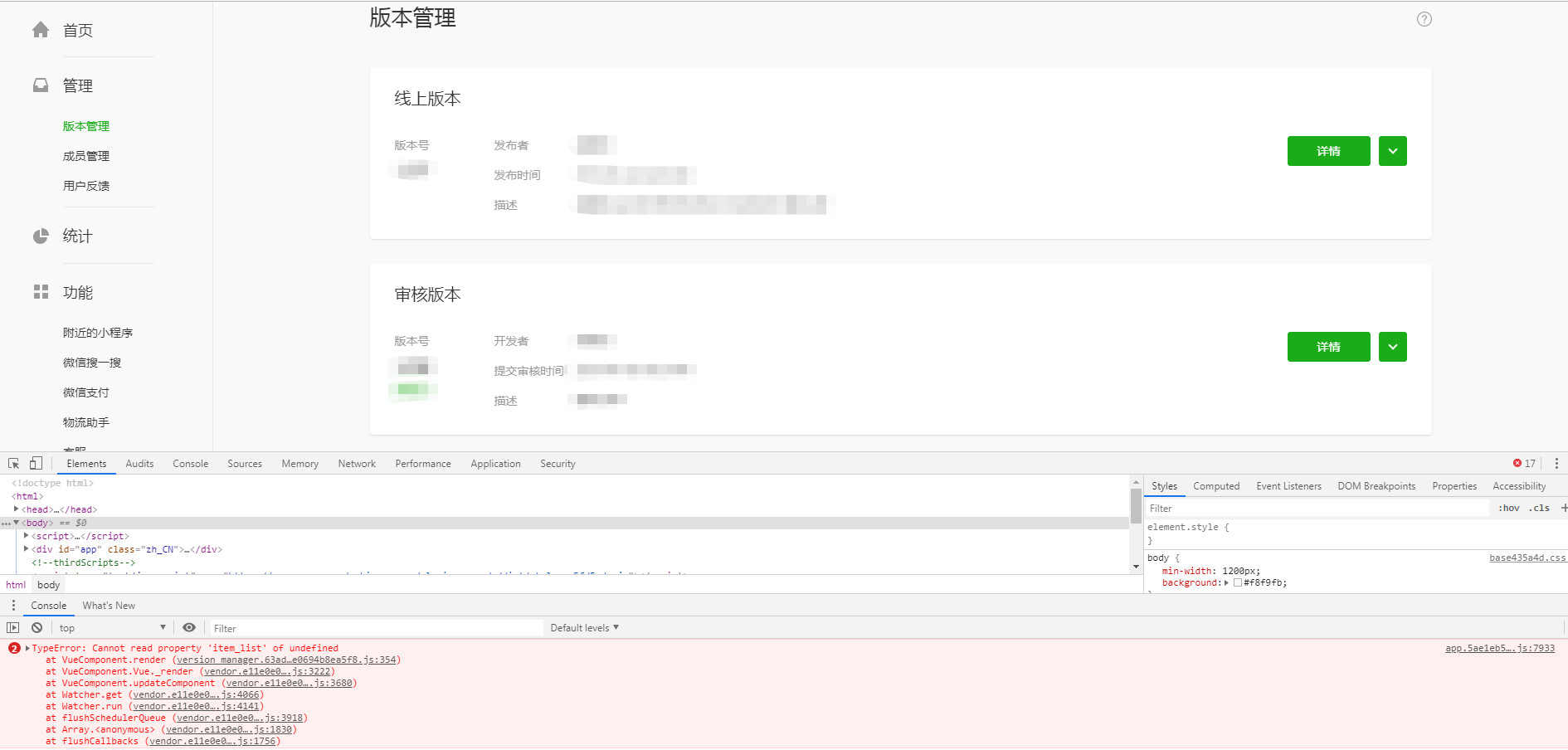The height and width of the screenshot is (750, 1568).
Task: Open the Security tab
Action: pos(558,464)
